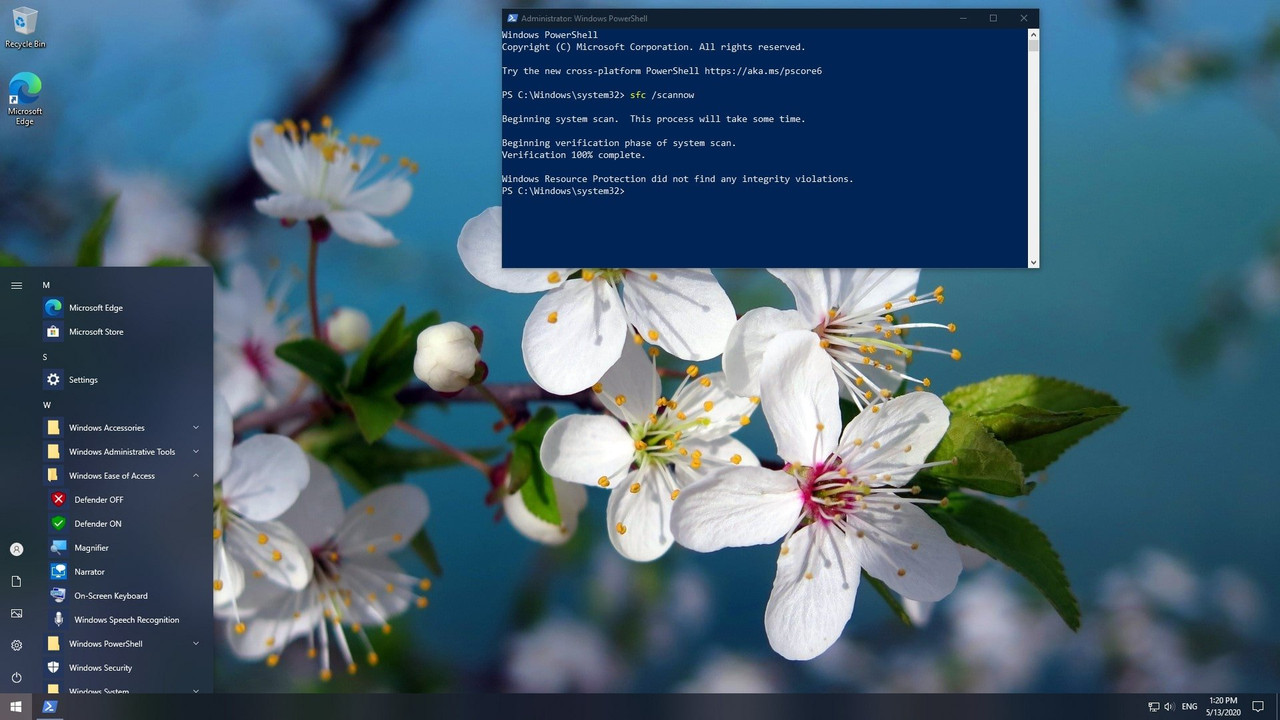1280x720 pixels.
Task: Open the Pictures folder from the sidebar
Action: point(15,613)
